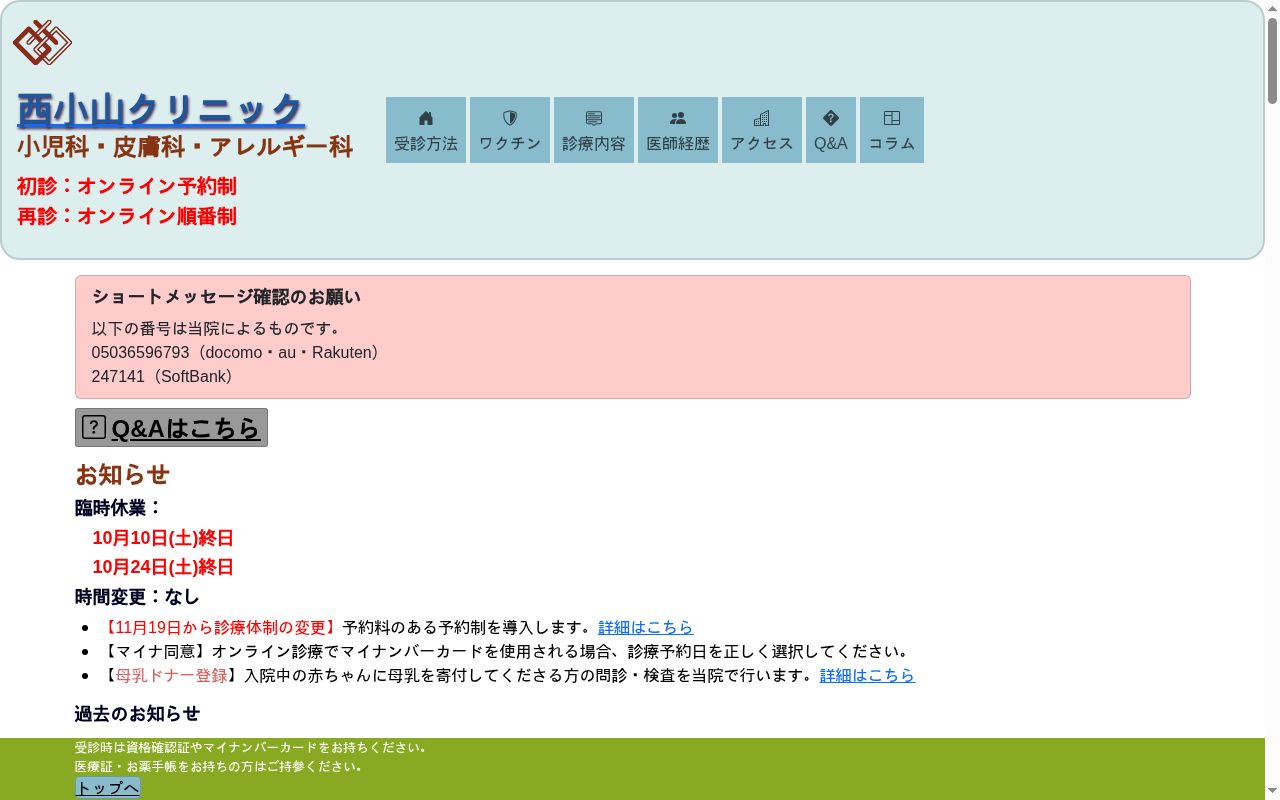Click the 05036596793 phone number line
The height and width of the screenshot is (800, 1280).
[237, 352]
